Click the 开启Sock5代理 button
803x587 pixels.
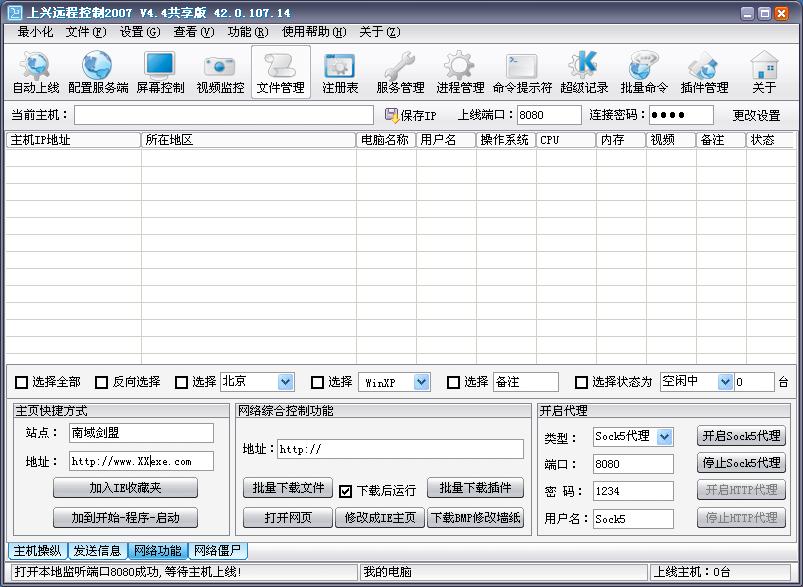click(x=741, y=436)
